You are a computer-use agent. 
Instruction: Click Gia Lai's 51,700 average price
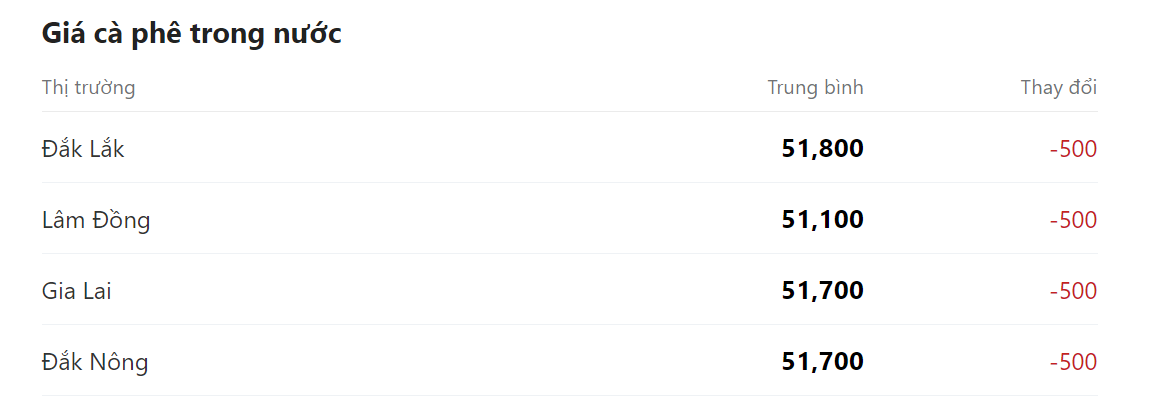coord(822,291)
